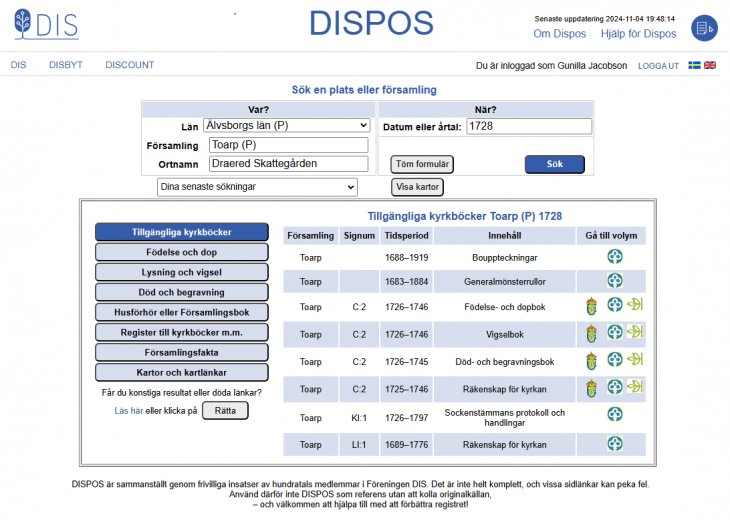Expand the Län dropdown Älvsborgs län (P)
730x520 pixels.
[287, 125]
